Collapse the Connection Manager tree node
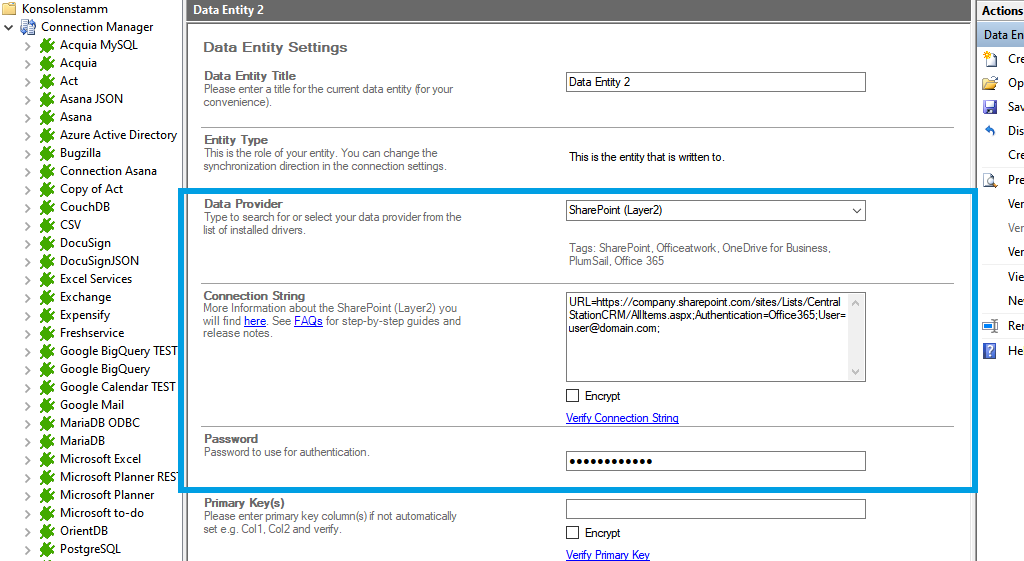The width and height of the screenshot is (1024, 561). click(x=9, y=27)
